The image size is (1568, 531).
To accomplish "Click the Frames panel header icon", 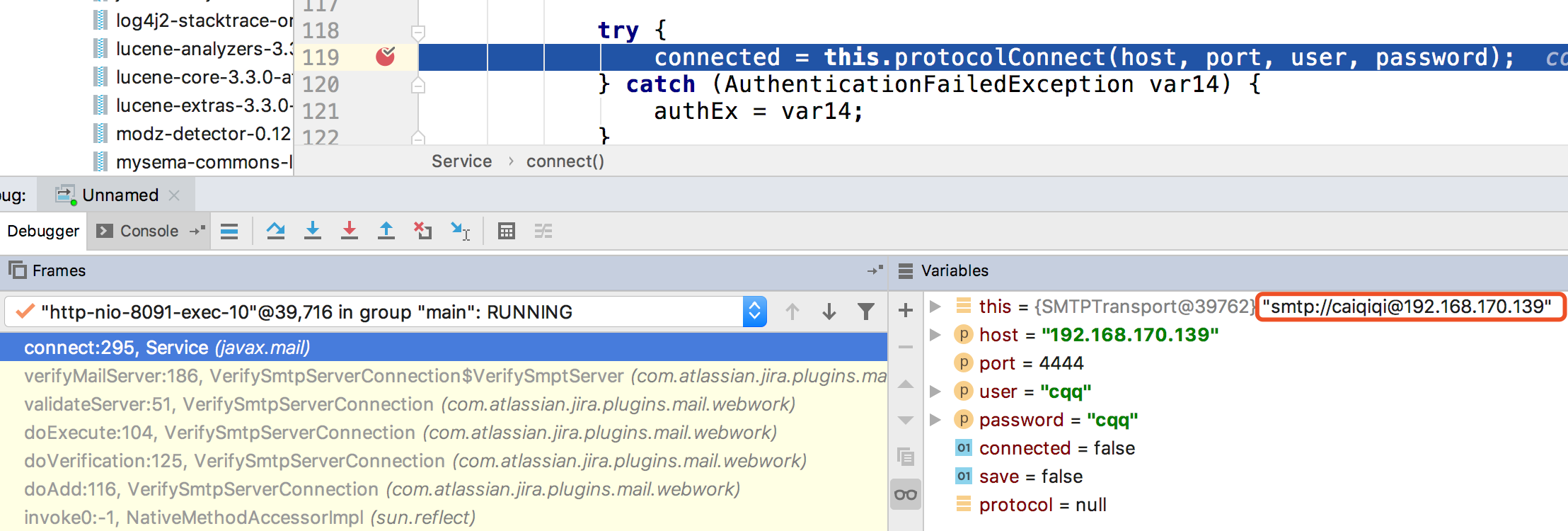I will coord(17,270).
